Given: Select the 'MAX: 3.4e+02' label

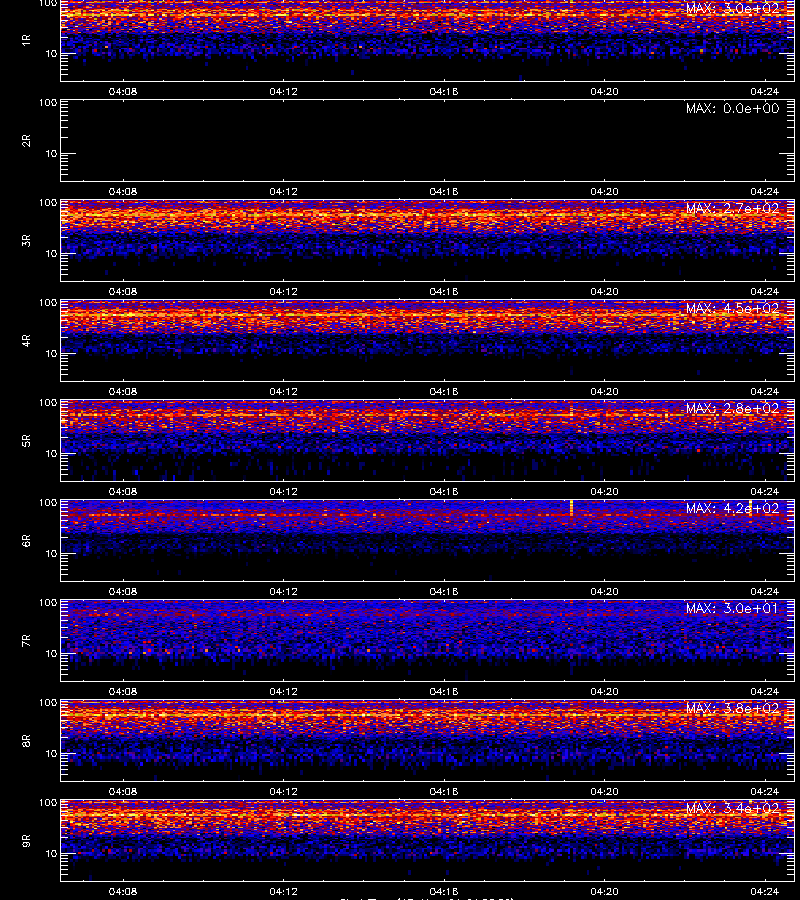Looking at the screenshot, I should coord(732,809).
